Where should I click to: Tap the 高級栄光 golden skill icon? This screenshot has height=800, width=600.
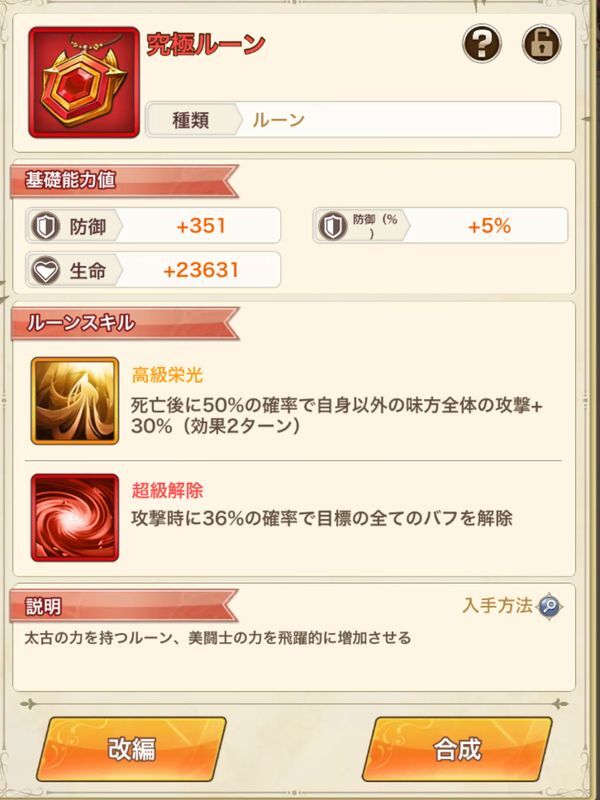(75, 401)
